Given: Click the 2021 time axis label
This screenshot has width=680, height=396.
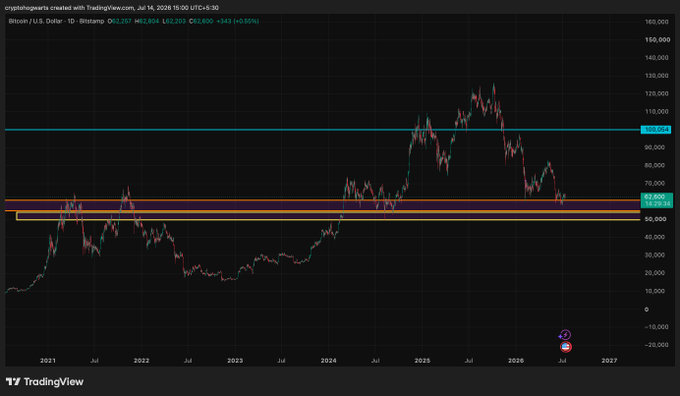Looking at the screenshot, I should 48,360.
